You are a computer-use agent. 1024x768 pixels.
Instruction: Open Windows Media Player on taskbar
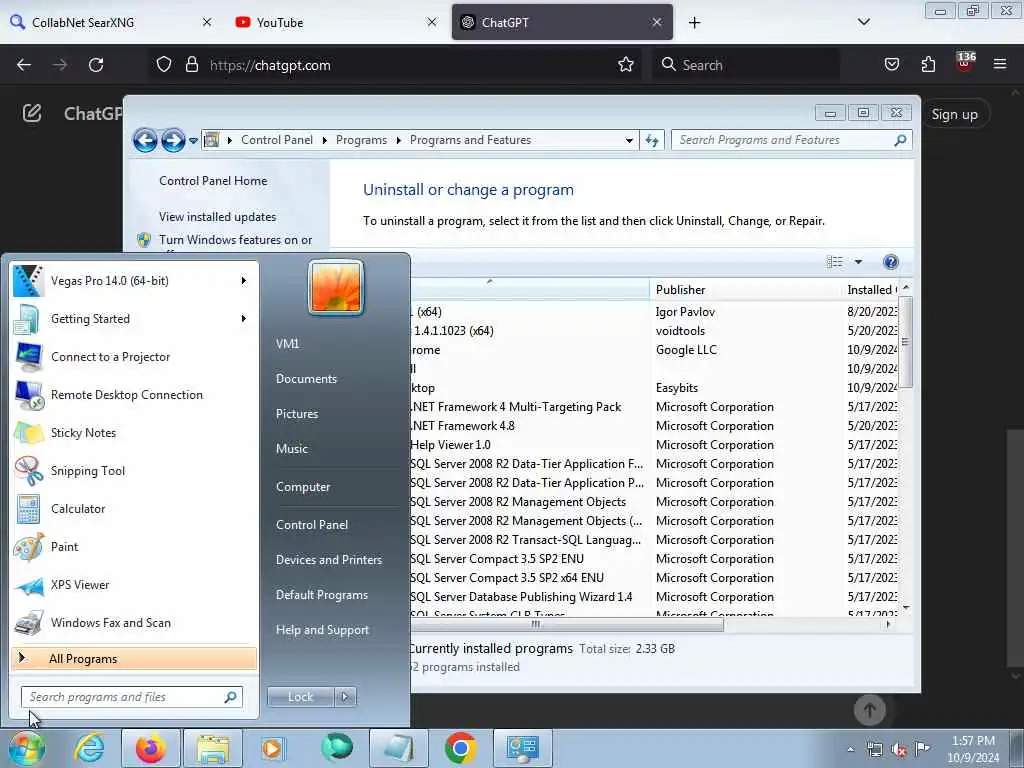273,748
